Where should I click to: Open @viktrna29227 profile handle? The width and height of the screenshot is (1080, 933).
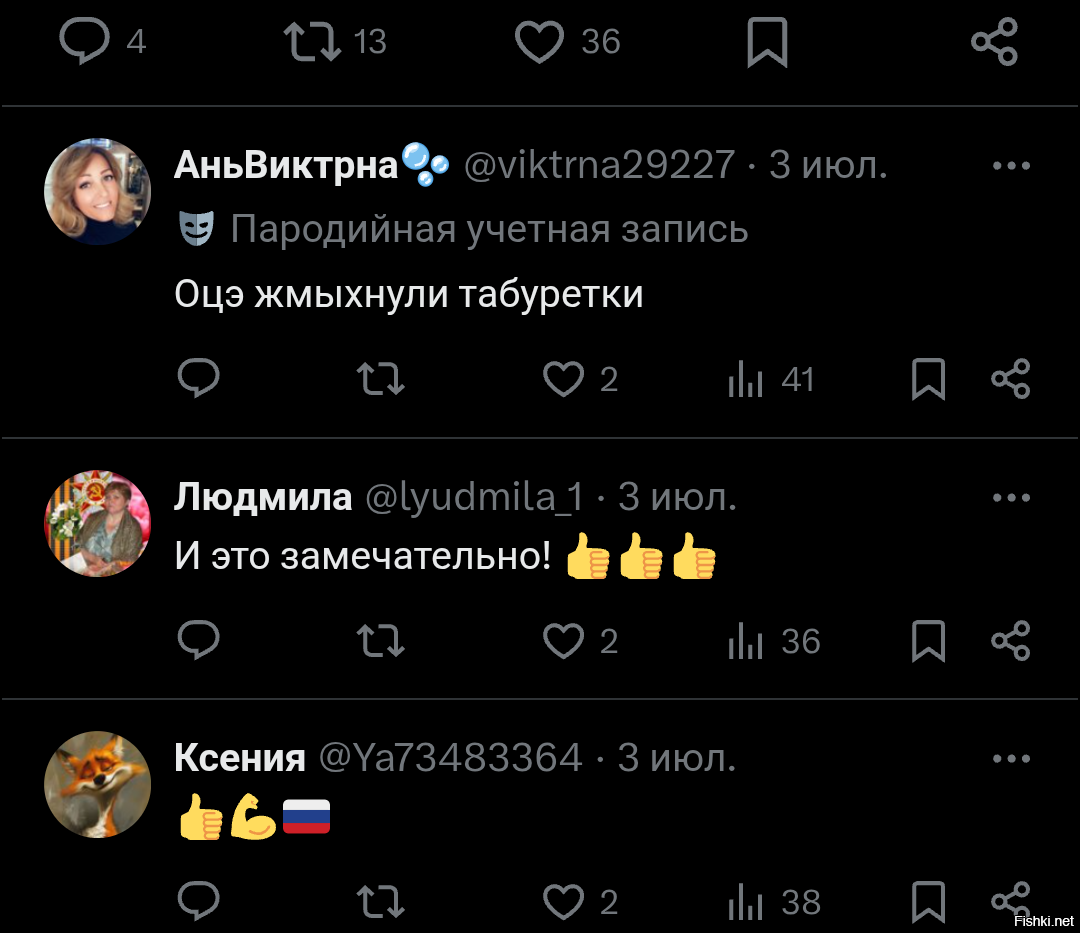[599, 165]
